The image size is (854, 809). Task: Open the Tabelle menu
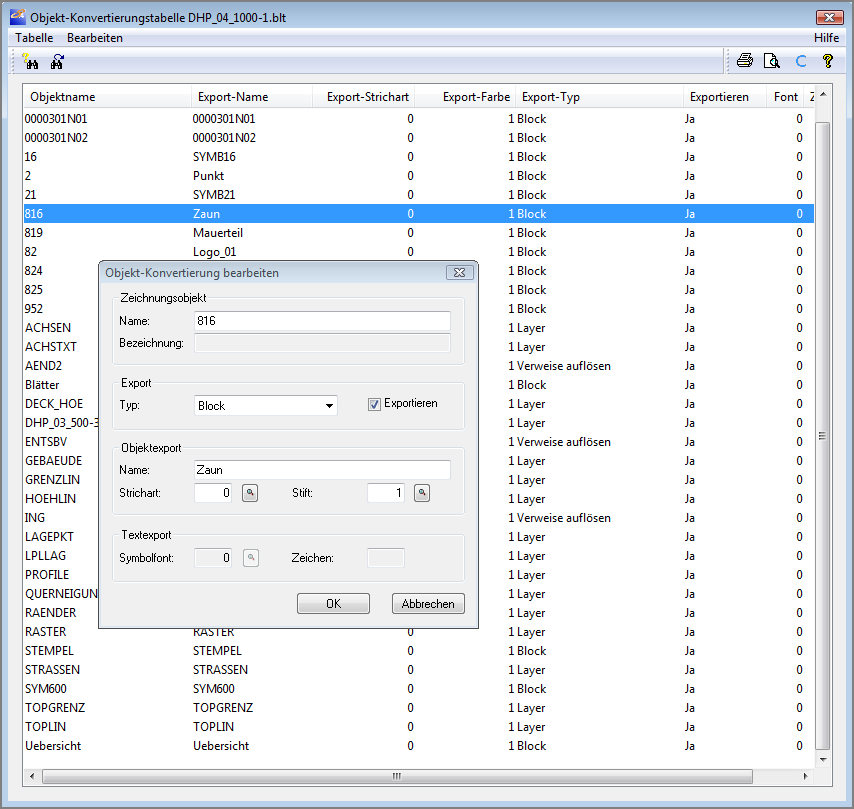(x=34, y=38)
